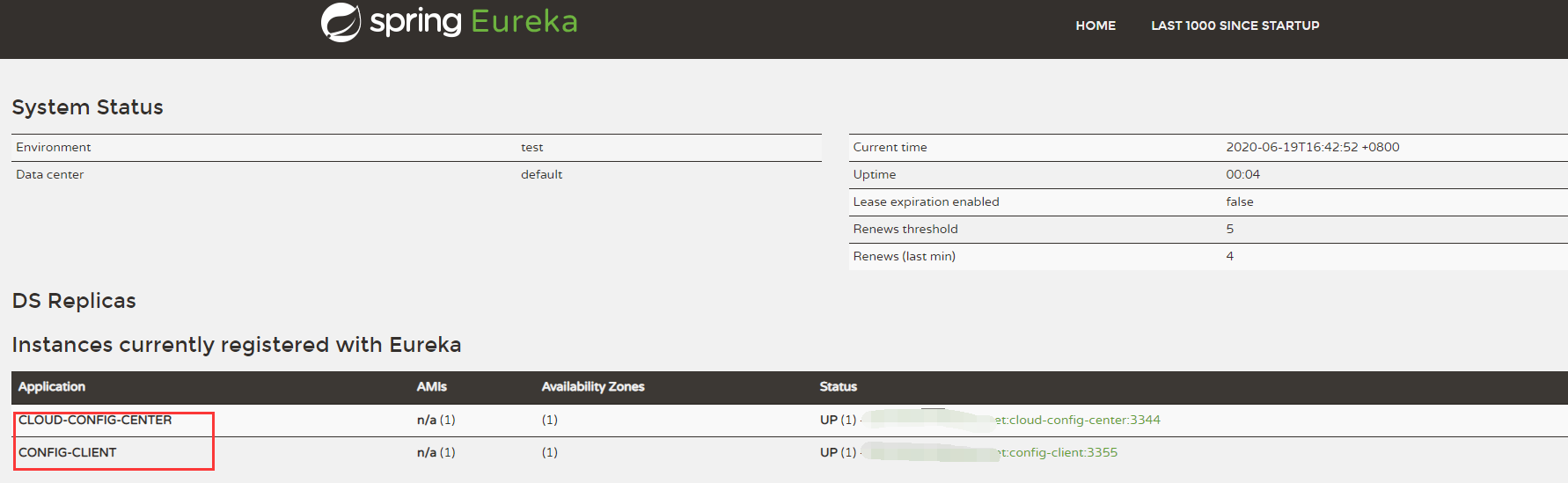Select availability zone (1) in CONFIG-CLIENT row

550,452
